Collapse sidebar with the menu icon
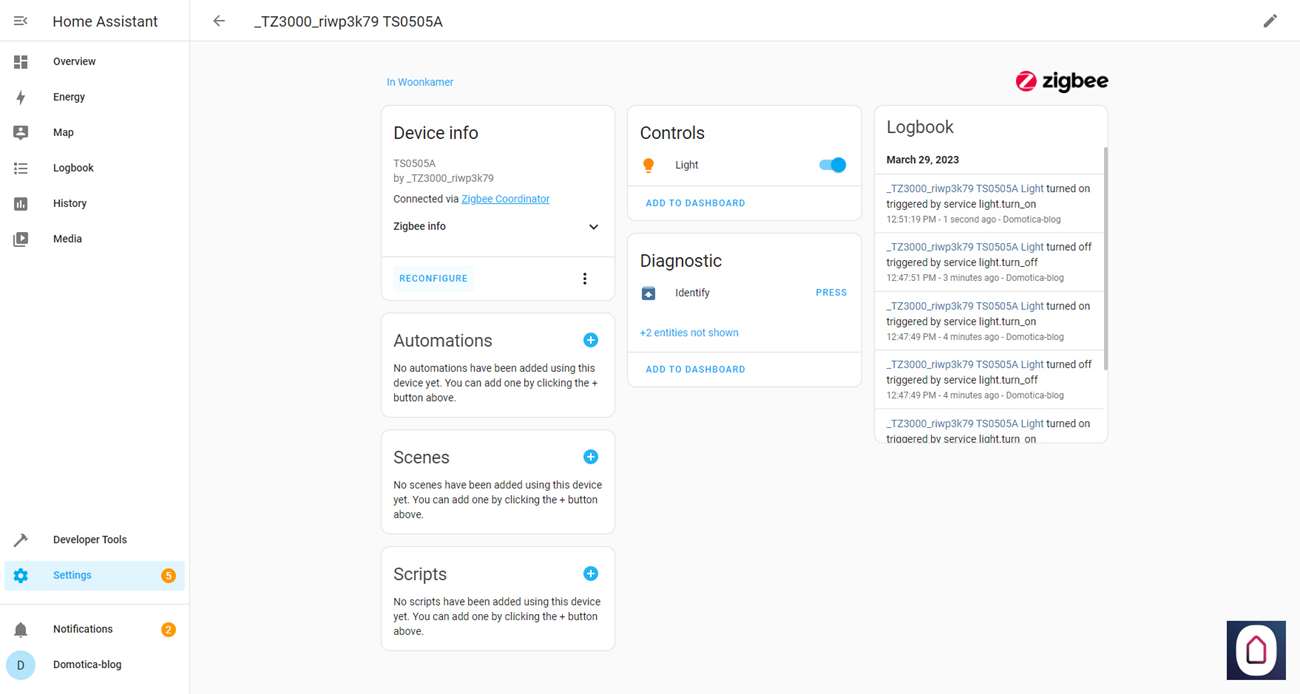Image resolution: width=1300 pixels, height=694 pixels. click(x=20, y=21)
